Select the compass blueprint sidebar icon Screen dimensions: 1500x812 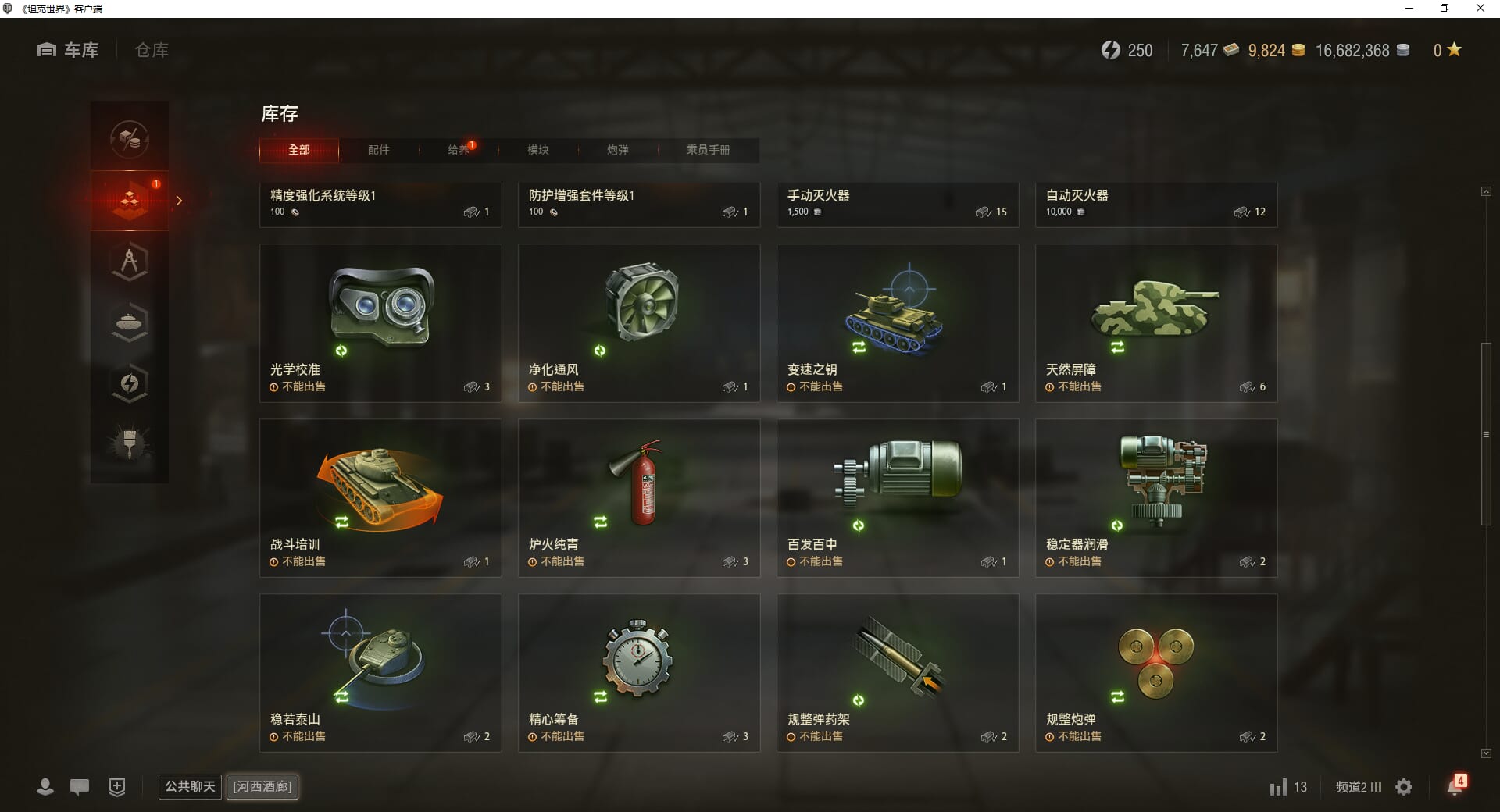(130, 262)
